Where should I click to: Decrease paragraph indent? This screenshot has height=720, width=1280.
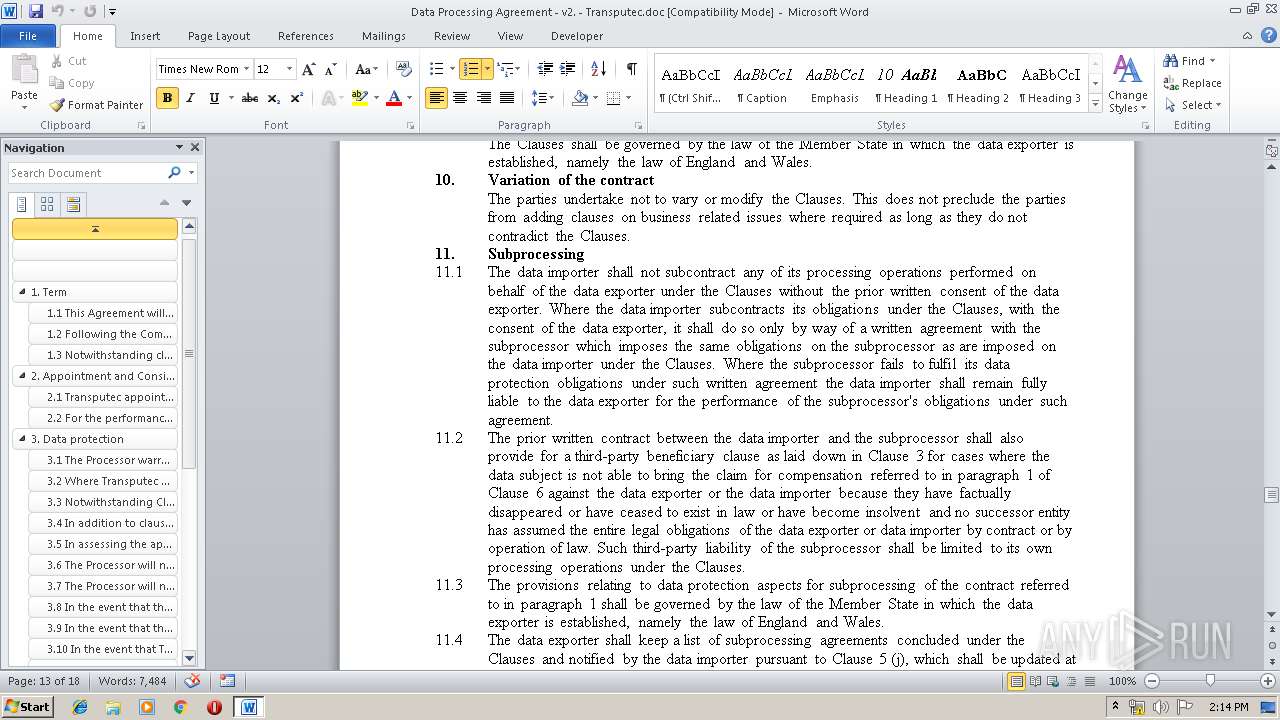pyautogui.click(x=545, y=69)
